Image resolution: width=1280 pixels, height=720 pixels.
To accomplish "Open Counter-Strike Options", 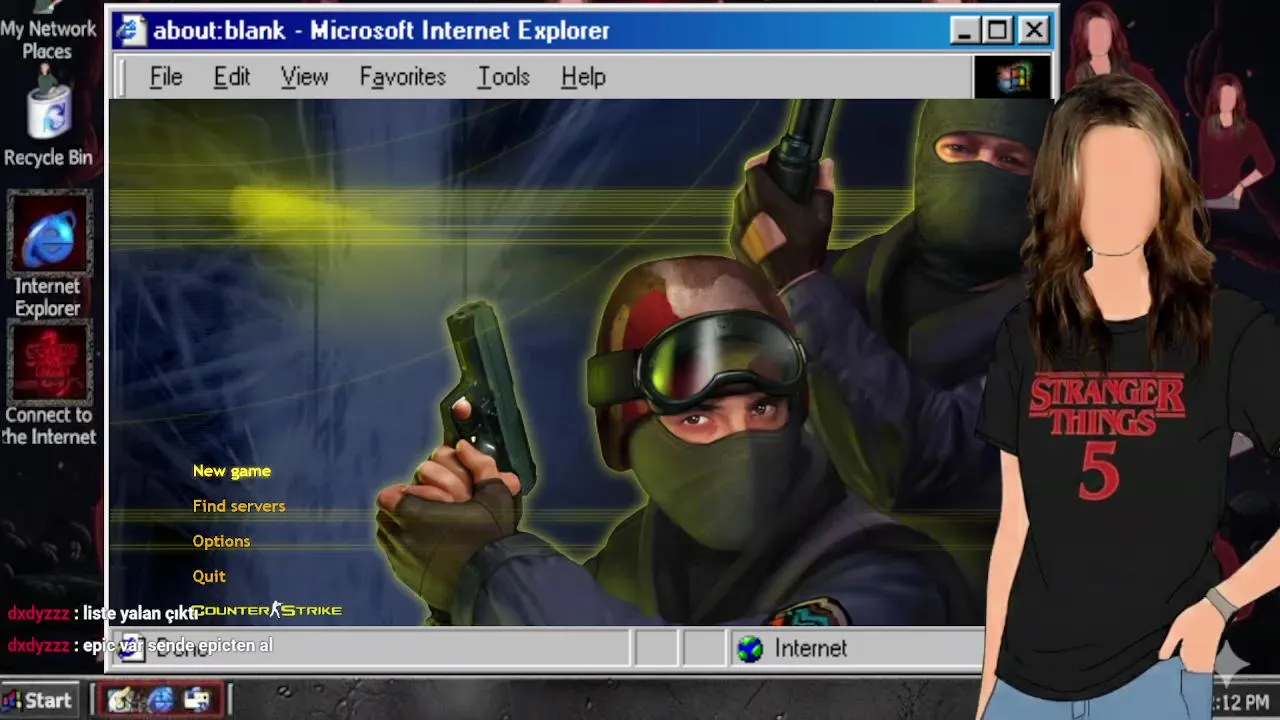I will [x=221, y=541].
